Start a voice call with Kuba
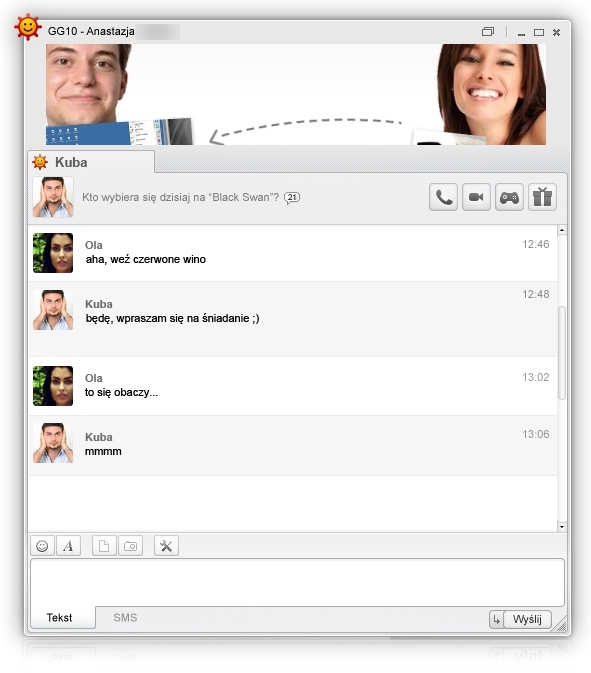Screen dimensions: 591x673 tap(443, 197)
